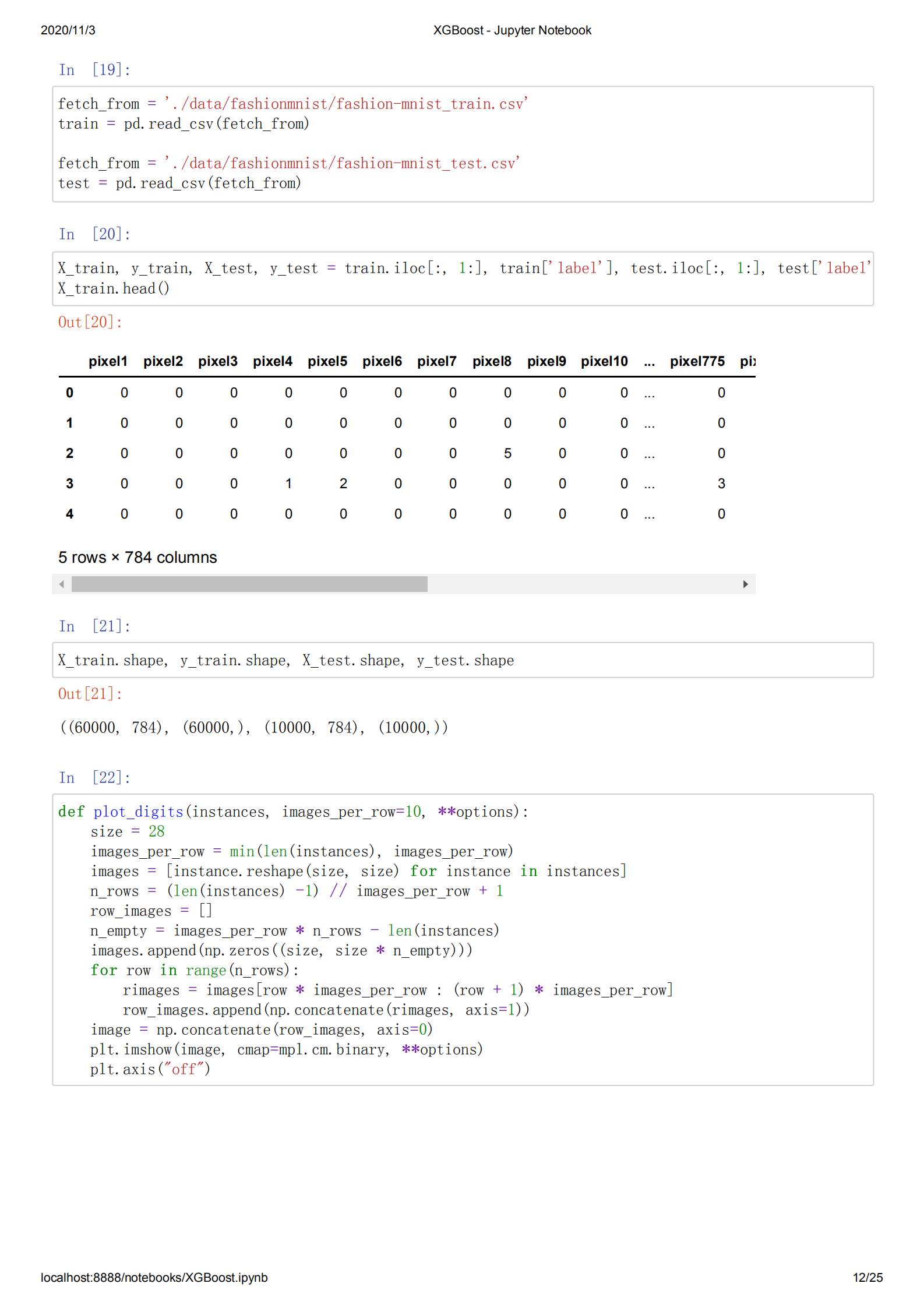Click the '5 rows × 784 columns' summary text
The width and height of the screenshot is (924, 1308).
(137, 558)
